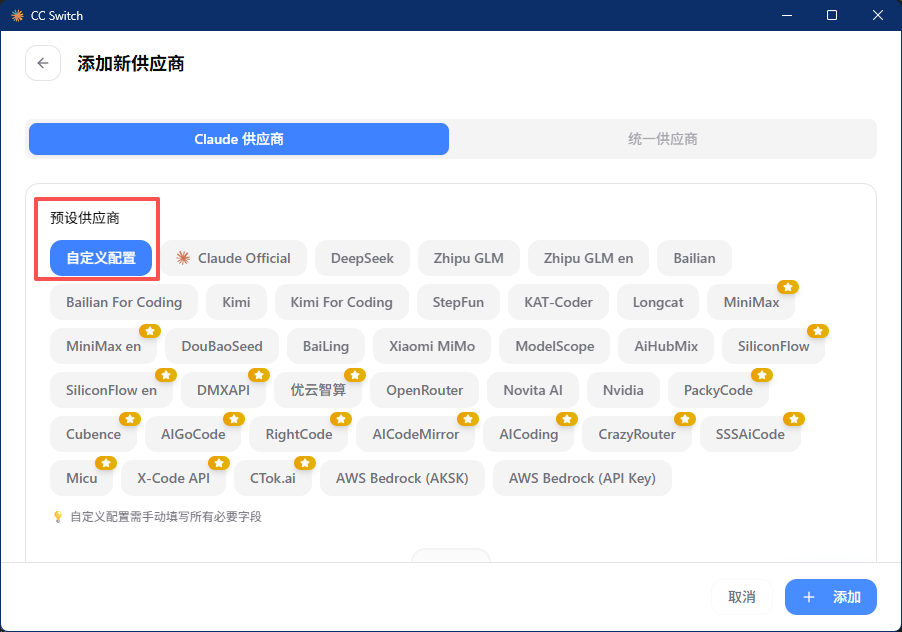This screenshot has height=632, width=902.
Task: Choose the Novita AI preset
Action: click(x=533, y=390)
